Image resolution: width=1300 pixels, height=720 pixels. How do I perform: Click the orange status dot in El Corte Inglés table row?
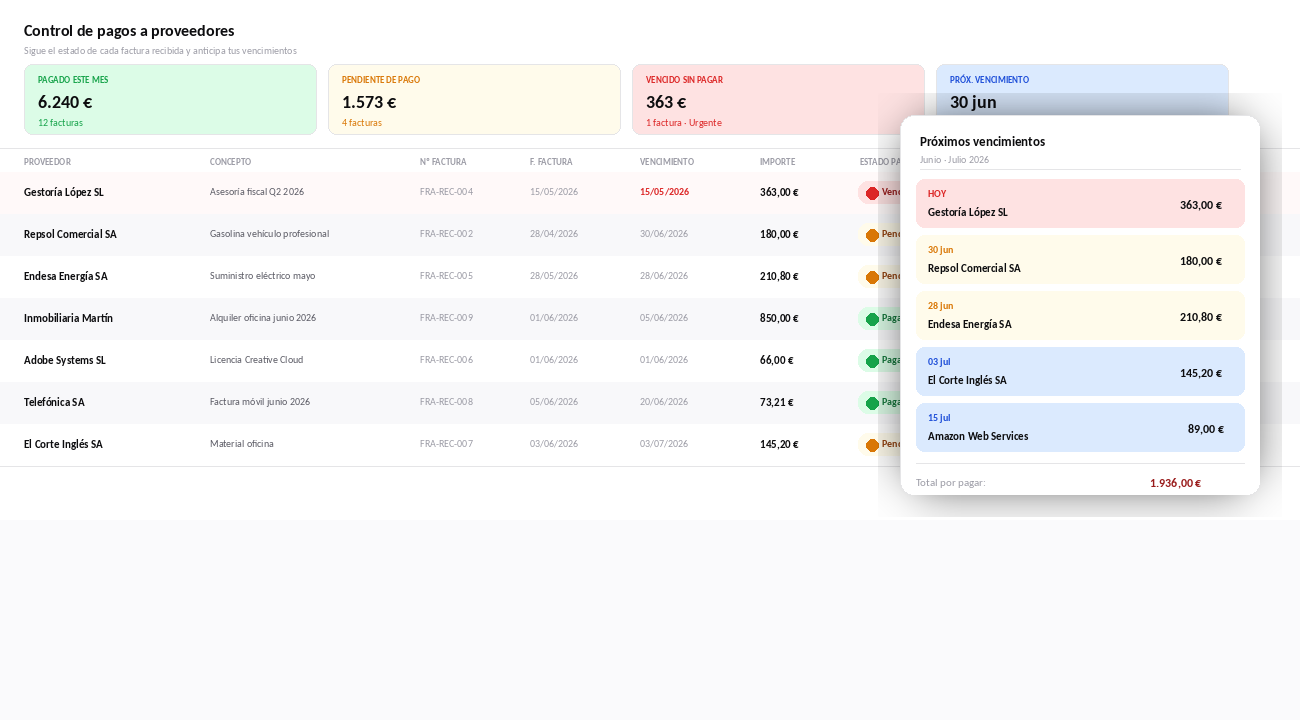[x=872, y=445]
